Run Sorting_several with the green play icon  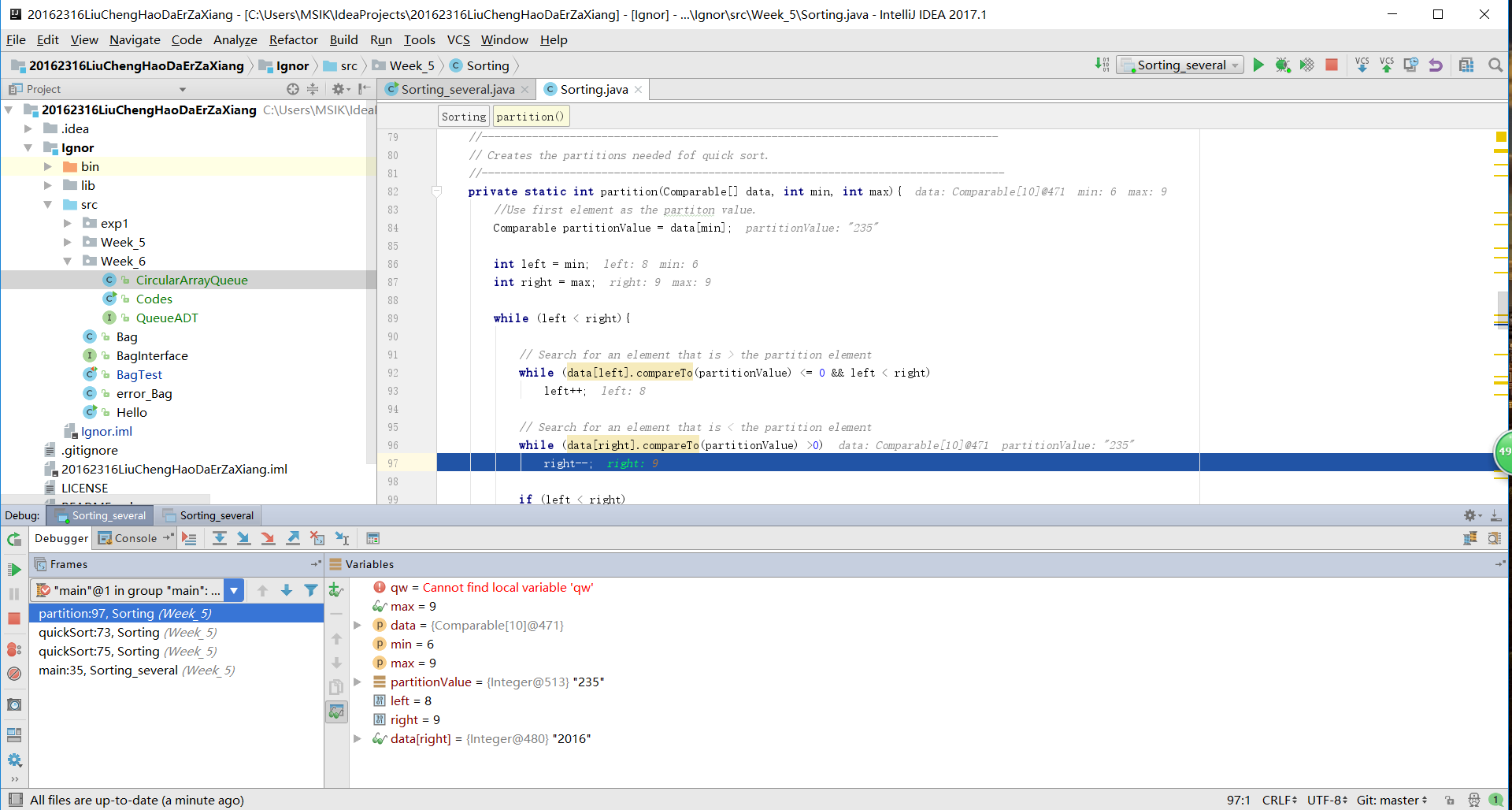point(1258,65)
